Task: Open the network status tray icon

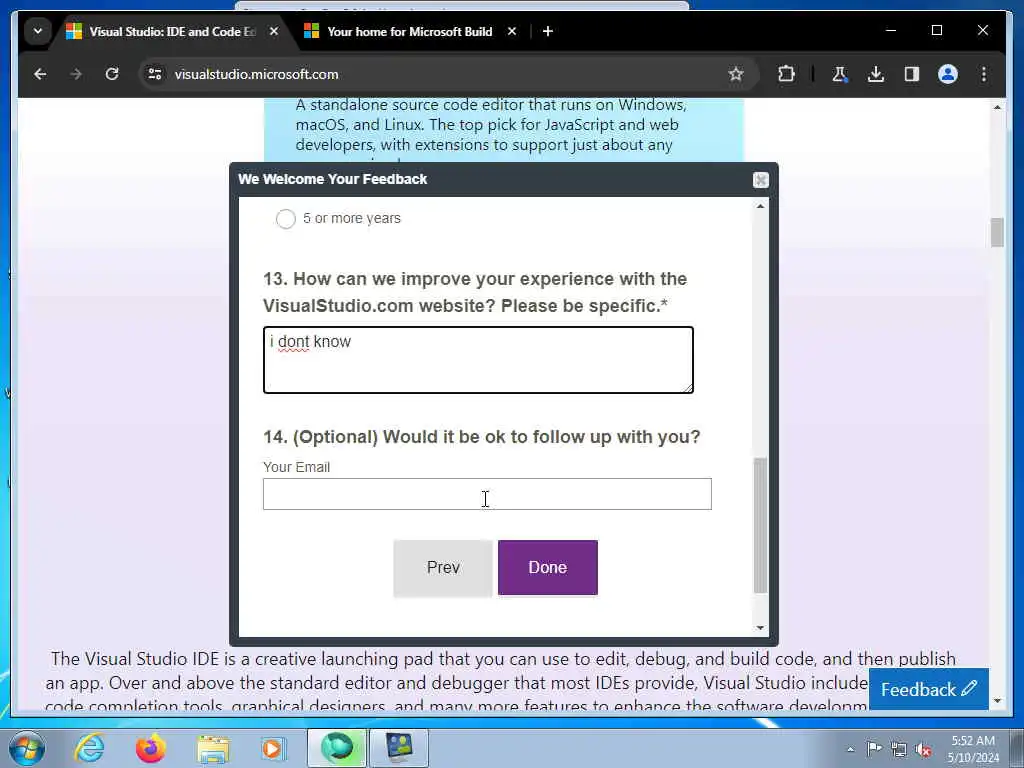Action: (899, 750)
